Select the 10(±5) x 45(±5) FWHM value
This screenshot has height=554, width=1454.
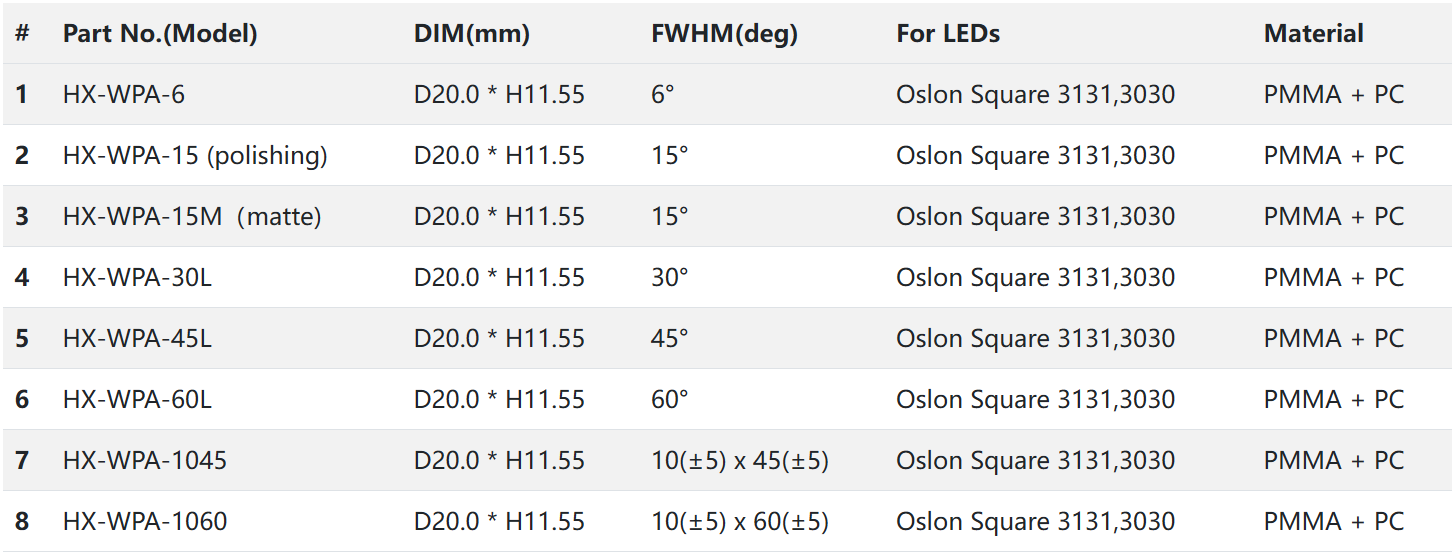coord(740,461)
